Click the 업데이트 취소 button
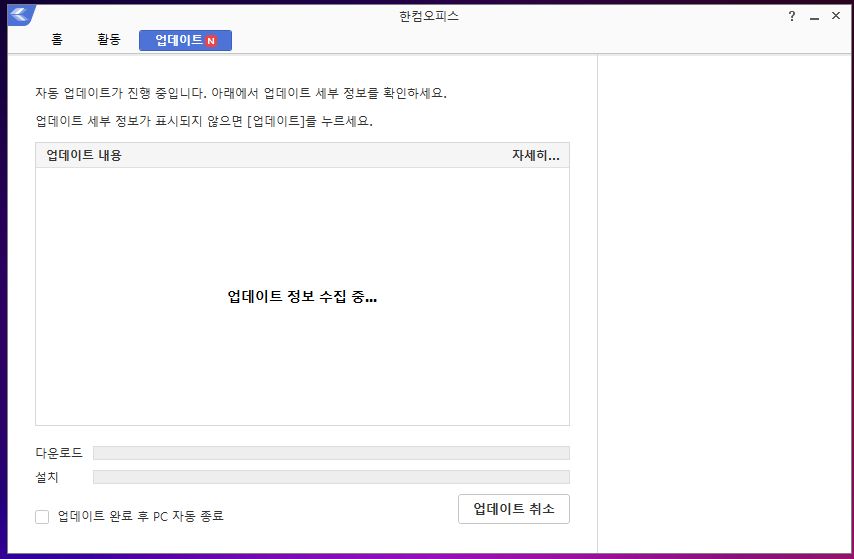 (x=514, y=509)
